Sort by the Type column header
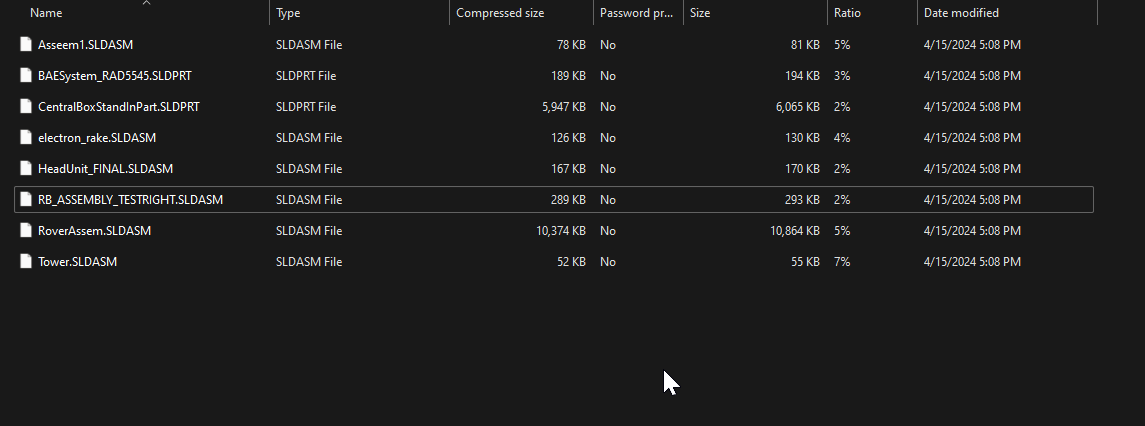The height and width of the screenshot is (426, 1145). (289, 13)
